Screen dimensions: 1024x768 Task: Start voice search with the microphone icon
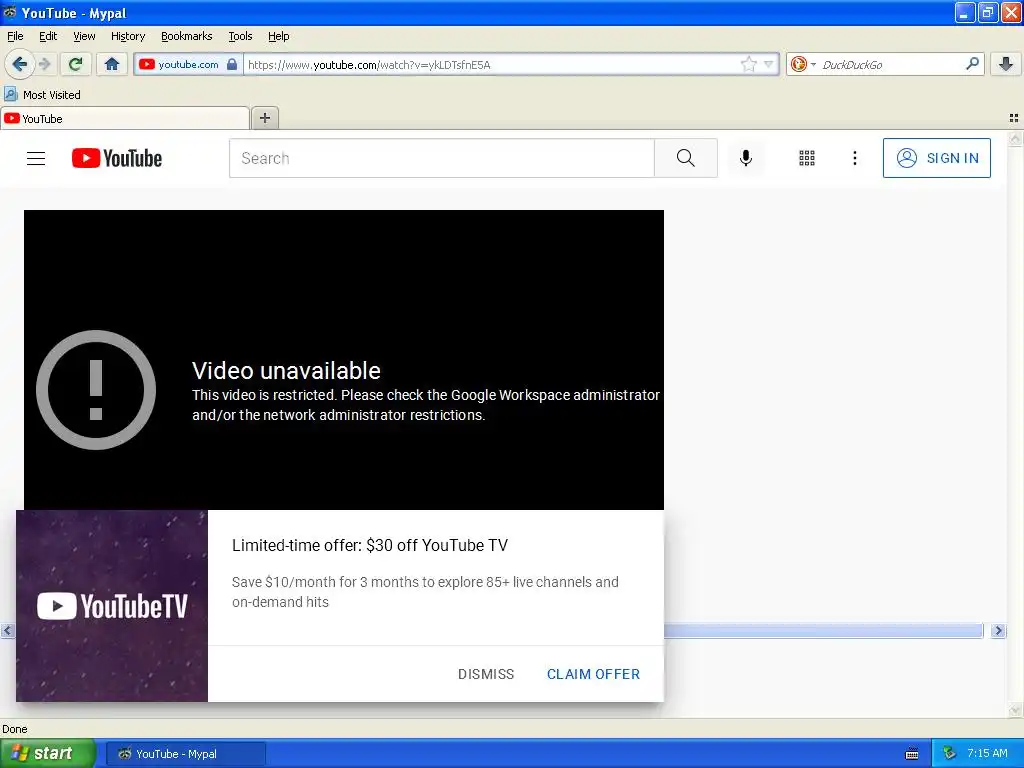[x=746, y=158]
